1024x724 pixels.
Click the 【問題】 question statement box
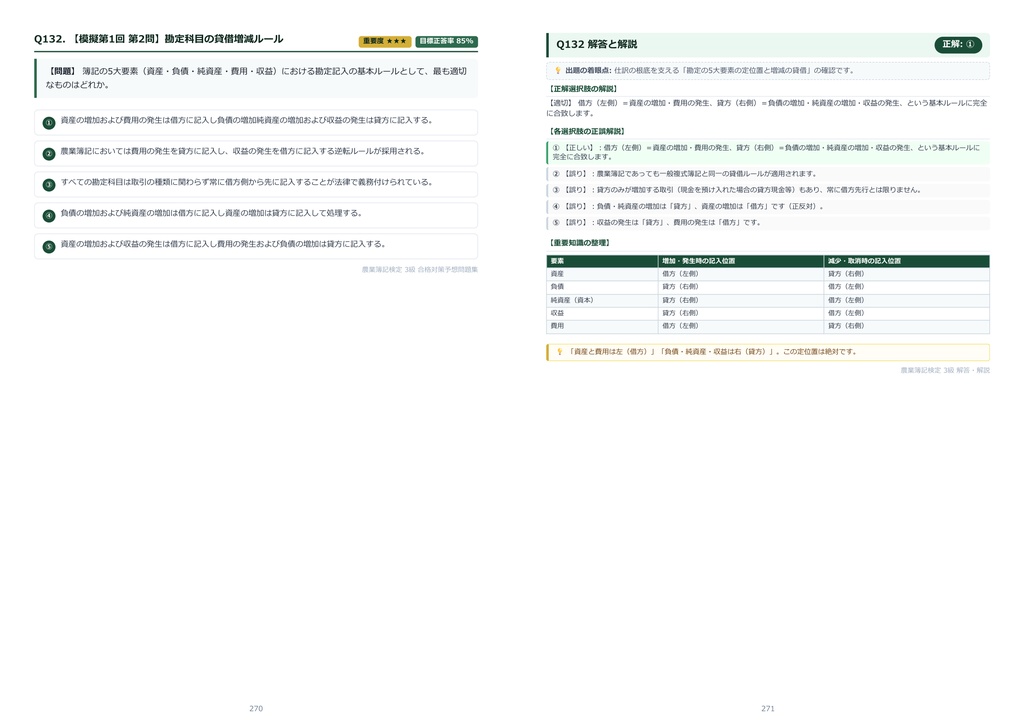pos(256,78)
